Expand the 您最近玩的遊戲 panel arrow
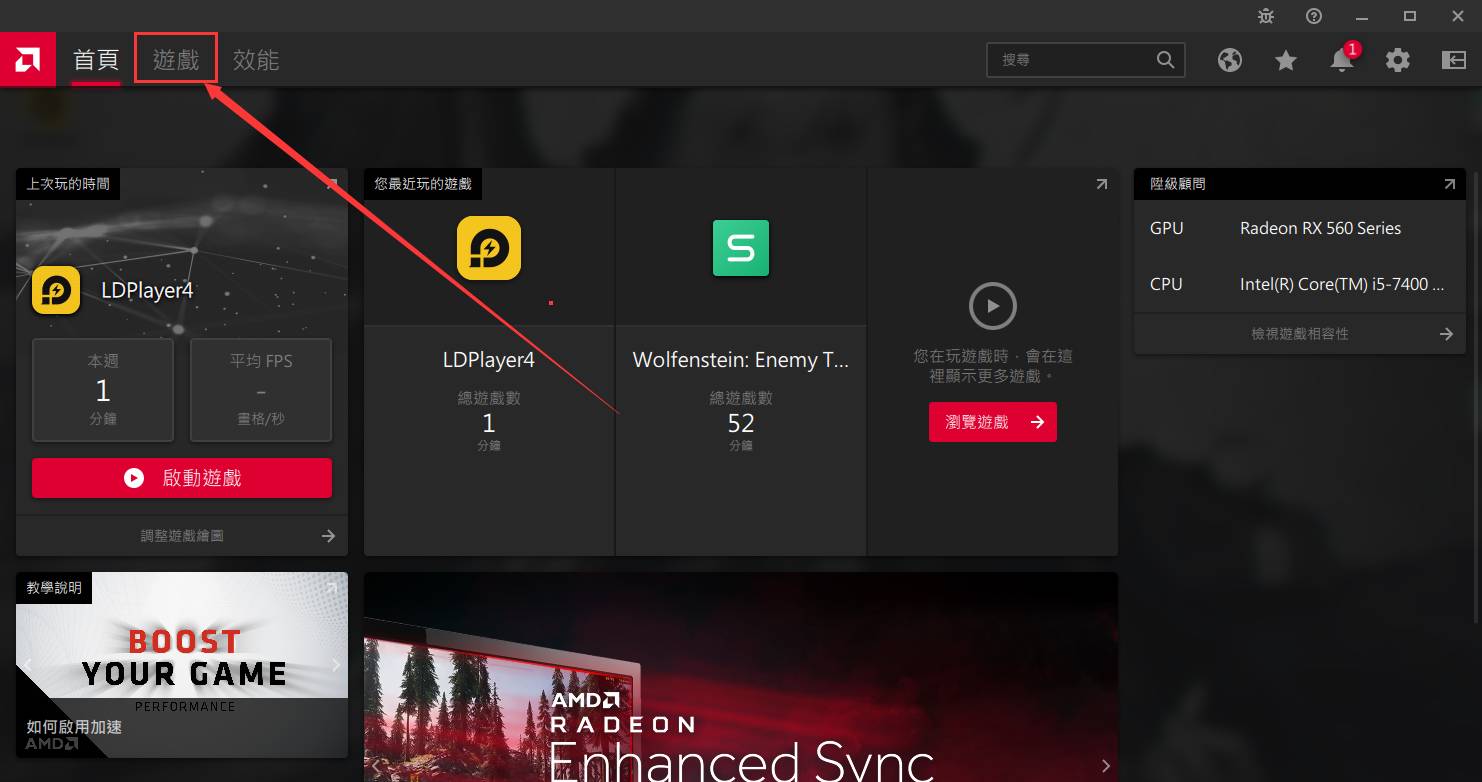 [x=1101, y=184]
